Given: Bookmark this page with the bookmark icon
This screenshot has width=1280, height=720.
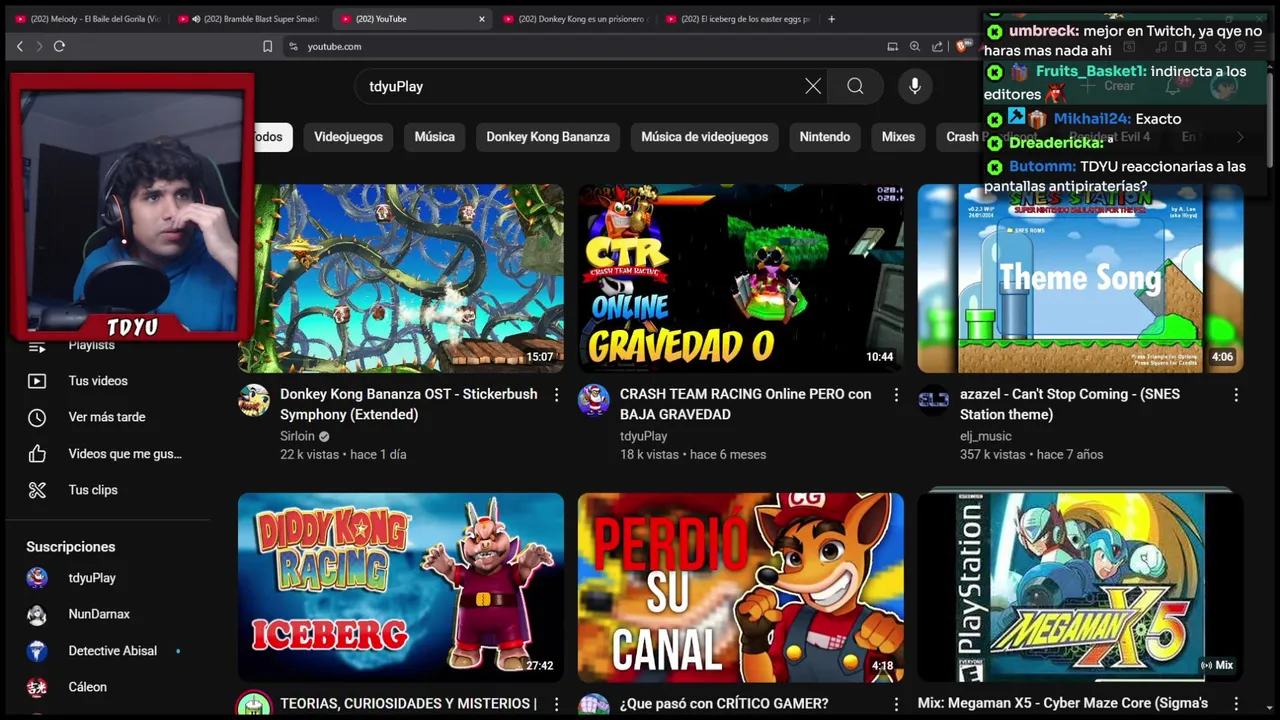Looking at the screenshot, I should click(267, 46).
